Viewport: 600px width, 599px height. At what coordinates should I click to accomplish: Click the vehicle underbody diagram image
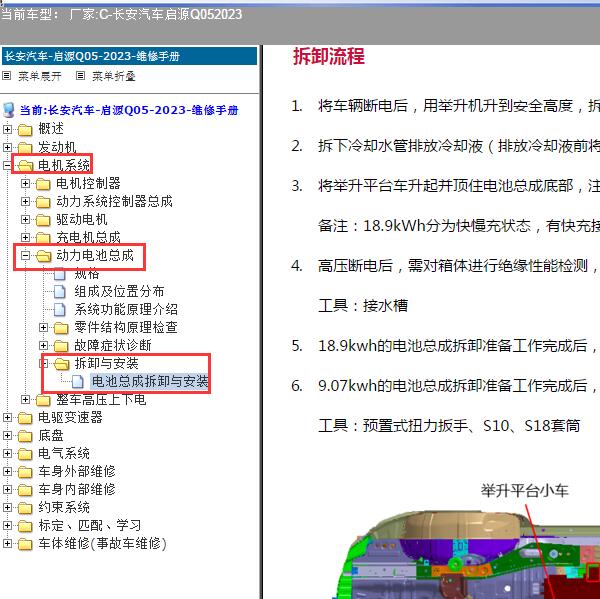466,555
